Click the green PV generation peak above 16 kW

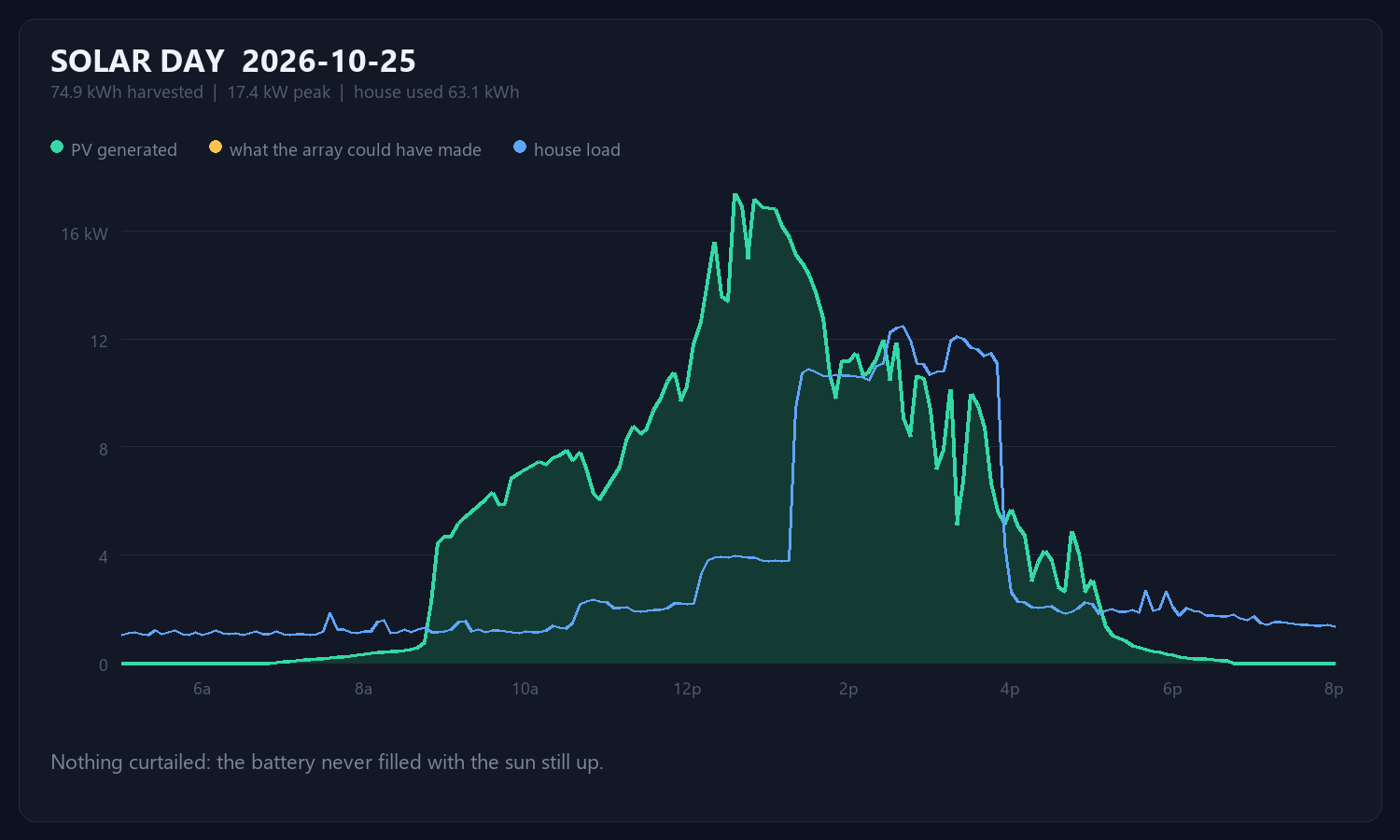pyautogui.click(x=735, y=195)
